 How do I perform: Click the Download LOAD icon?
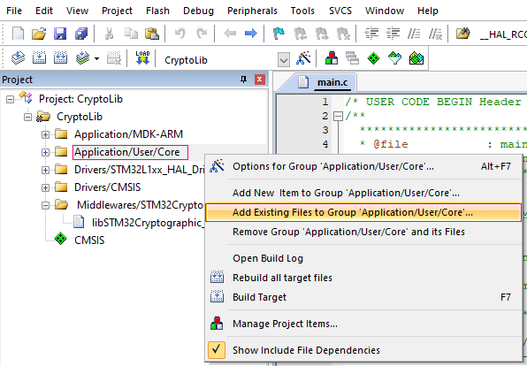tap(143, 58)
